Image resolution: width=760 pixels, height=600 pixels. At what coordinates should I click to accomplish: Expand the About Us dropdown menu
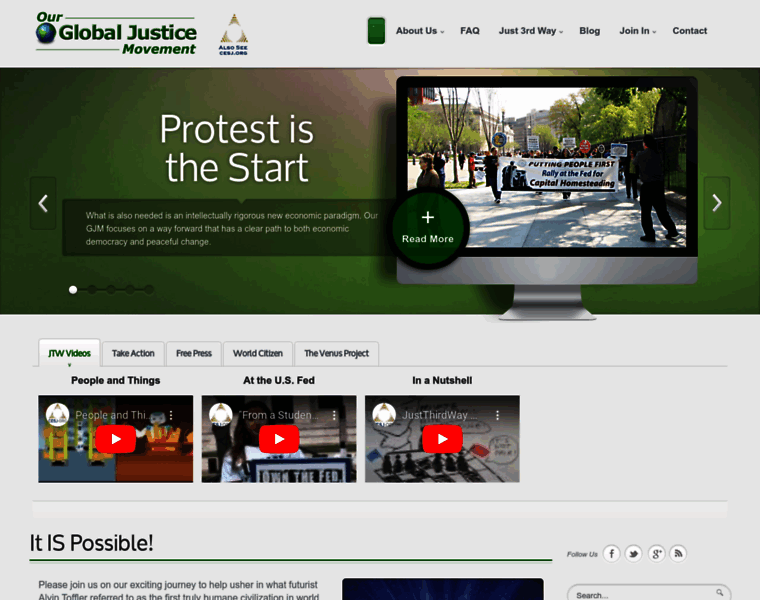tap(420, 31)
